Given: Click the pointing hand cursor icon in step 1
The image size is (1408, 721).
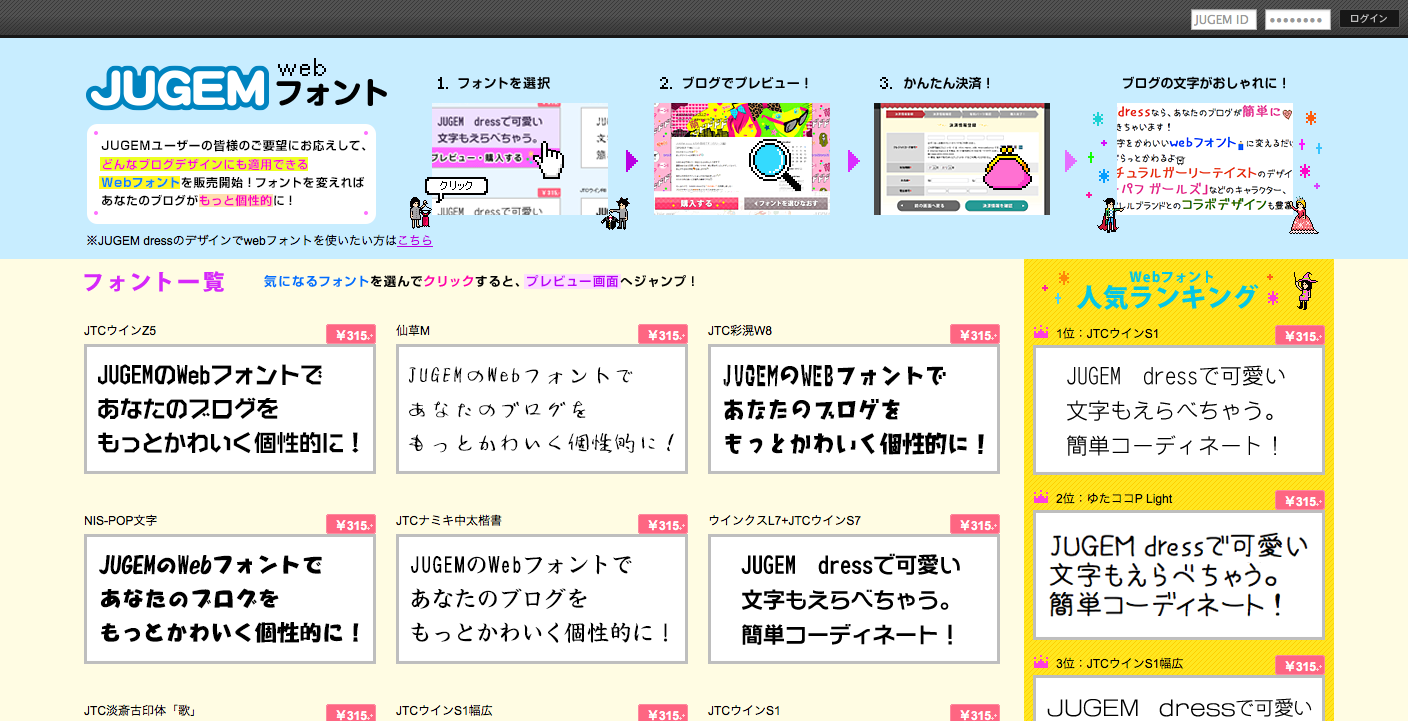Looking at the screenshot, I should click(x=550, y=158).
